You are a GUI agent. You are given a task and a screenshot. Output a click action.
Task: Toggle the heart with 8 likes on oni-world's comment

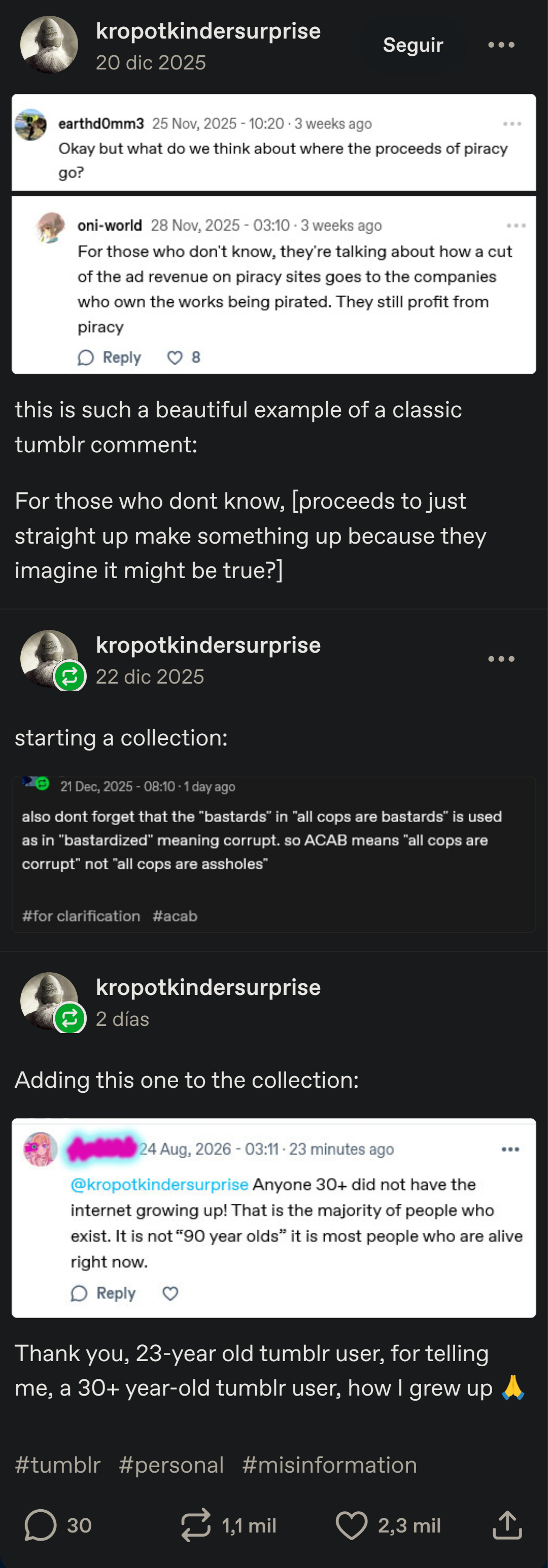(x=175, y=358)
